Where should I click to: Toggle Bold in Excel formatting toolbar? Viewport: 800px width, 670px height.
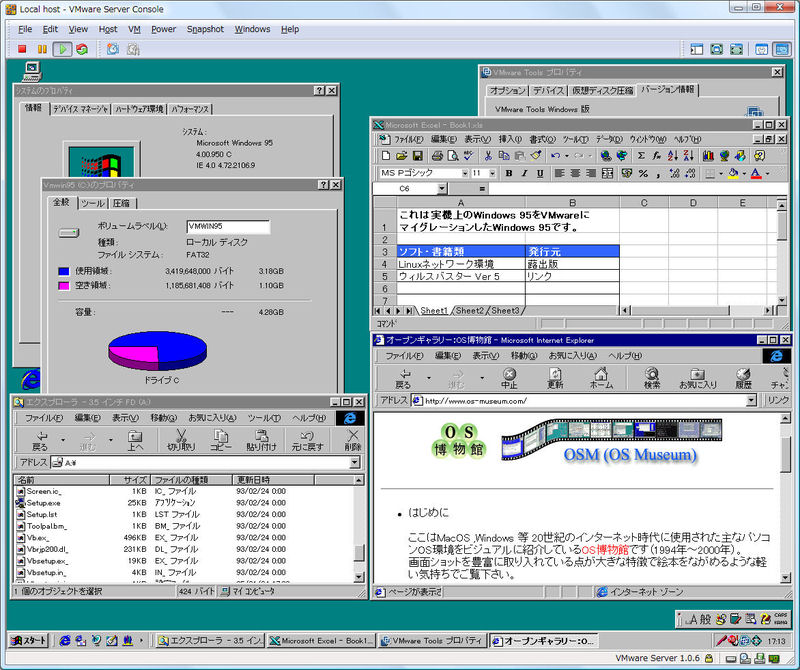tap(509, 173)
